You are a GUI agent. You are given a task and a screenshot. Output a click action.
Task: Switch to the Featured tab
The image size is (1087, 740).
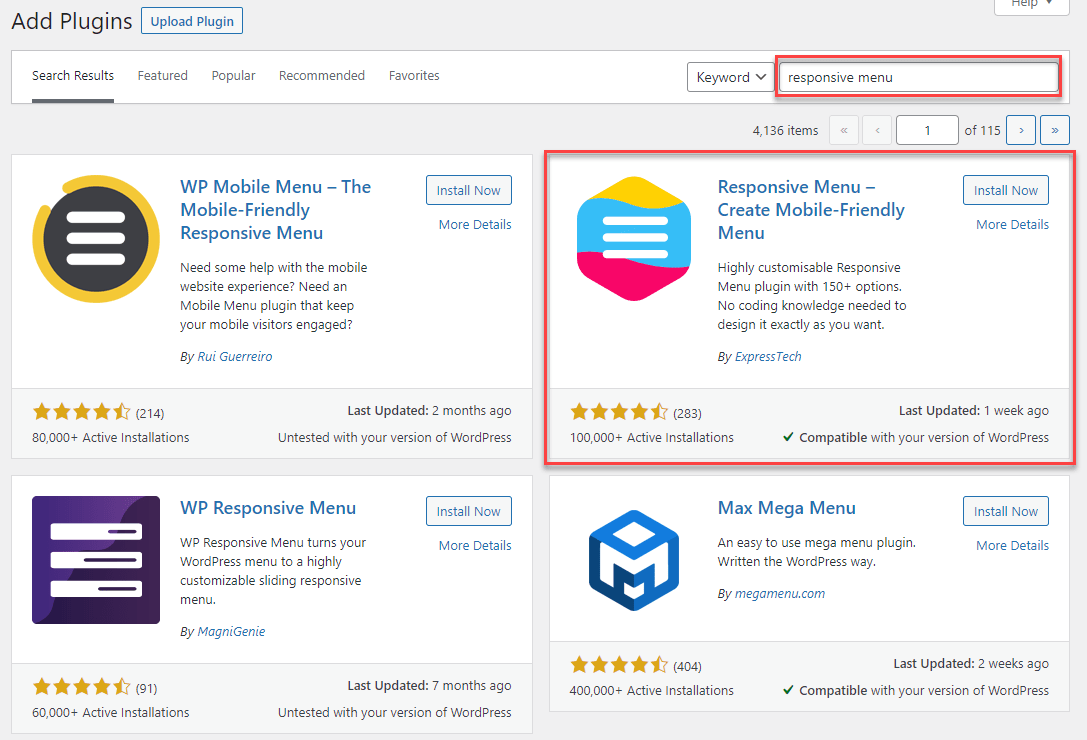click(x=162, y=75)
